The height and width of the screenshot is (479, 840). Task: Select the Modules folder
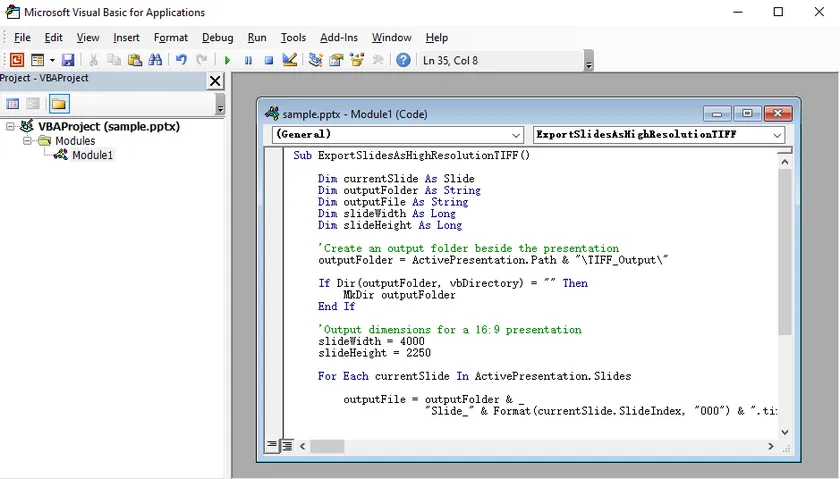[75, 141]
